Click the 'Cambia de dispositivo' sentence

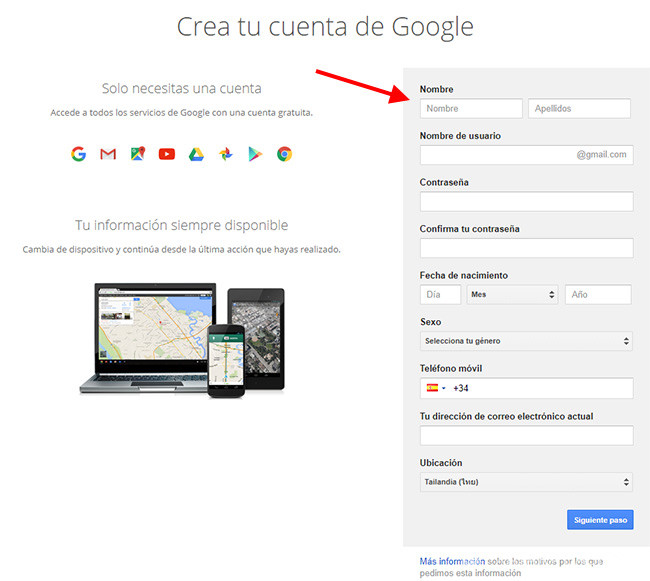coord(182,249)
